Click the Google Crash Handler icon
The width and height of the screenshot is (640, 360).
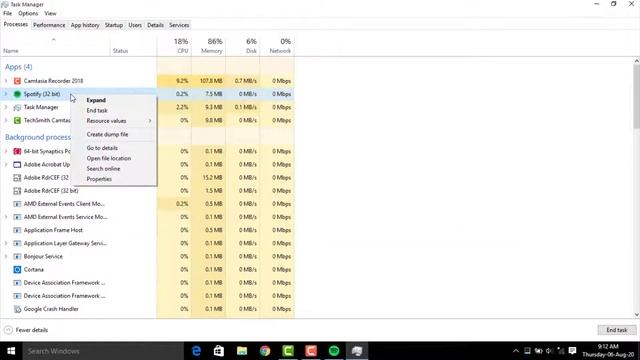coord(17,309)
